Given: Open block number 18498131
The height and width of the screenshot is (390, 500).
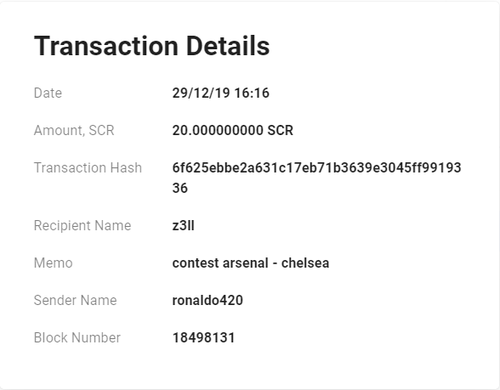Looking at the screenshot, I should pyautogui.click(x=204, y=338).
